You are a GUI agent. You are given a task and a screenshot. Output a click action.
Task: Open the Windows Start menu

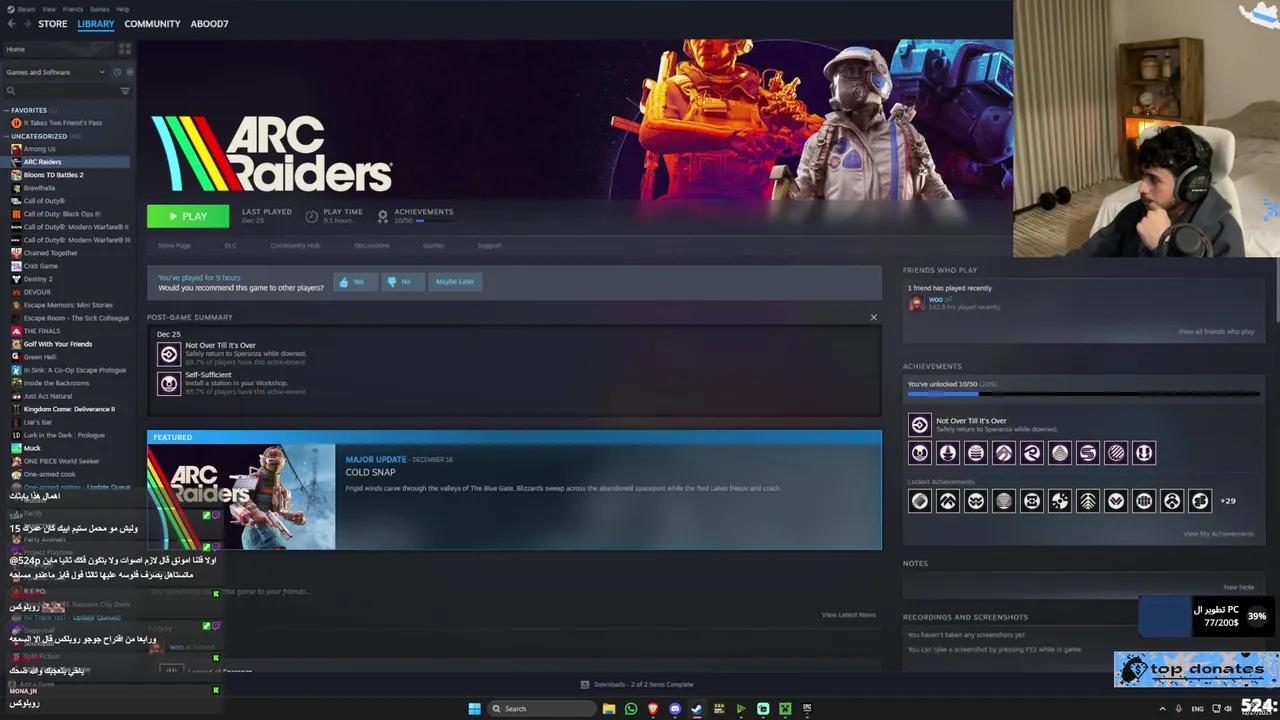point(474,709)
